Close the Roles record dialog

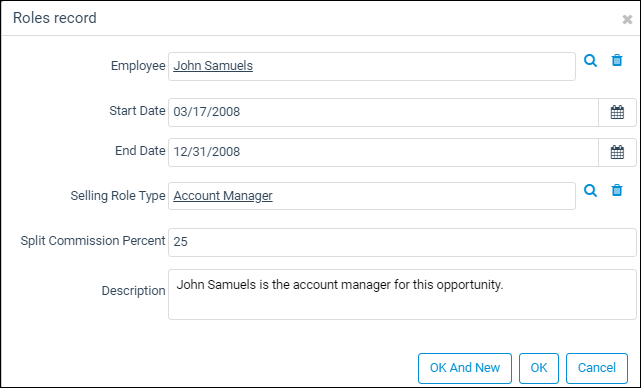pyautogui.click(x=627, y=19)
